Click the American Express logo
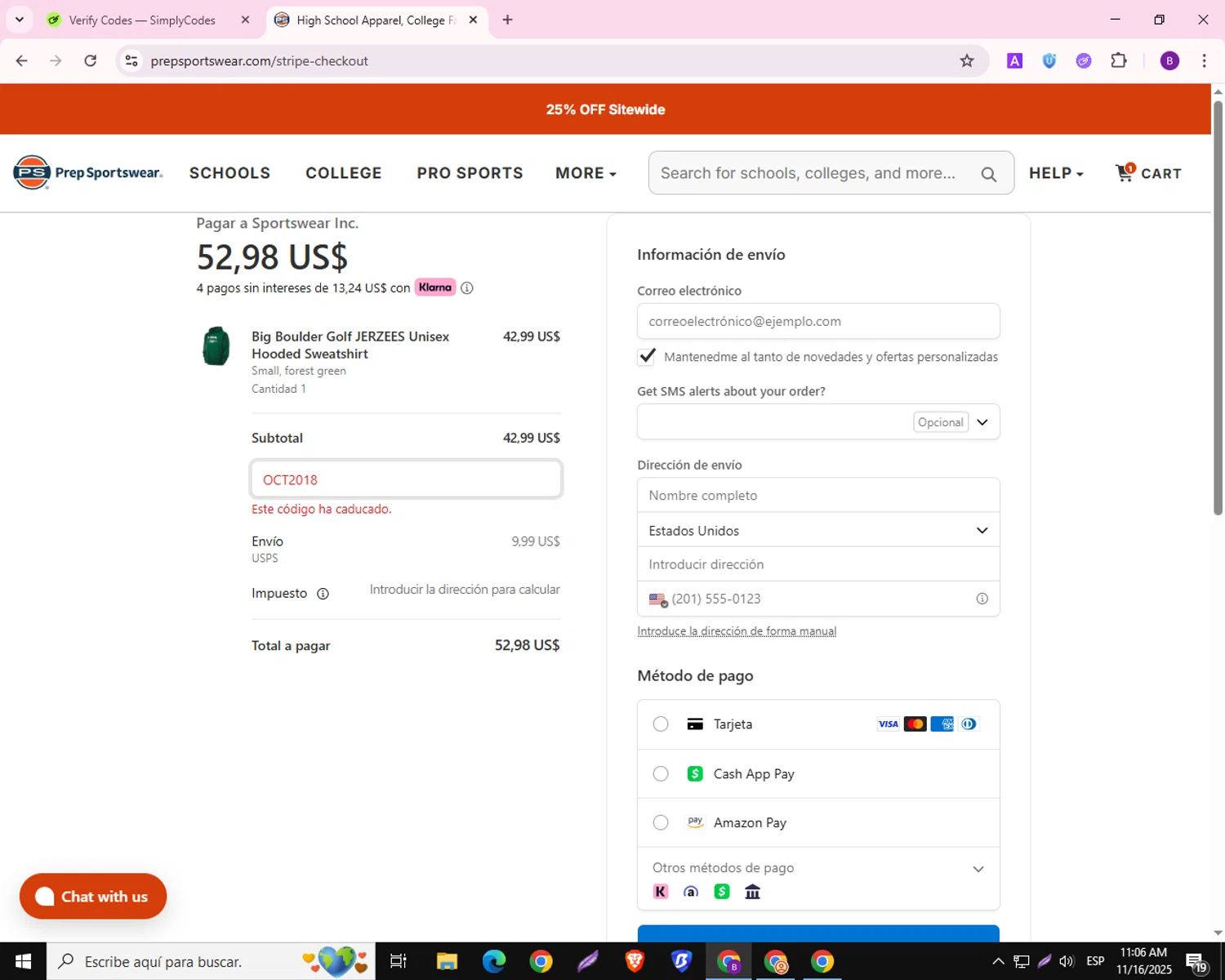Image resolution: width=1225 pixels, height=980 pixels. click(x=942, y=724)
